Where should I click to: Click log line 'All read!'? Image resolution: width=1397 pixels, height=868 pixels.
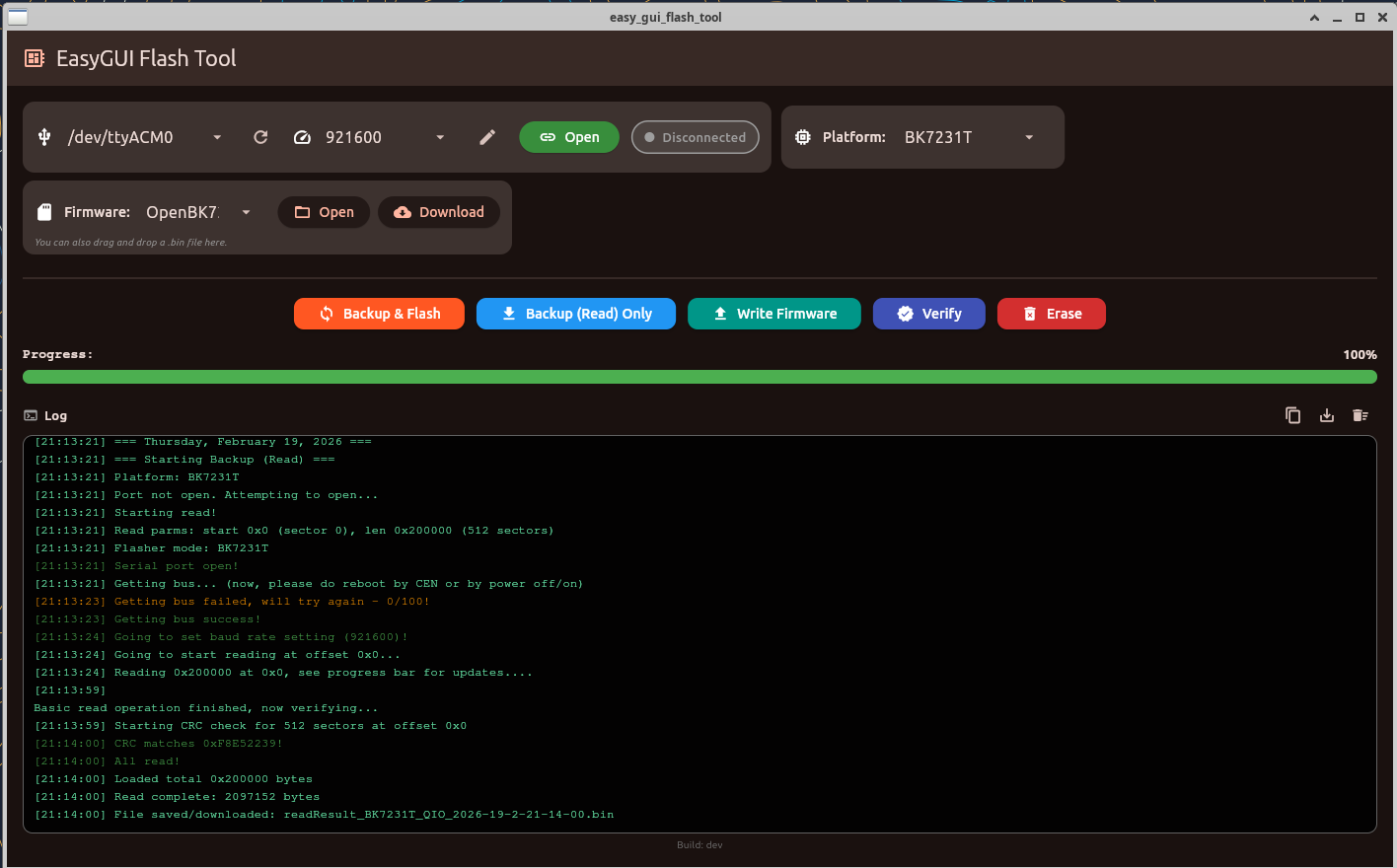coord(108,761)
